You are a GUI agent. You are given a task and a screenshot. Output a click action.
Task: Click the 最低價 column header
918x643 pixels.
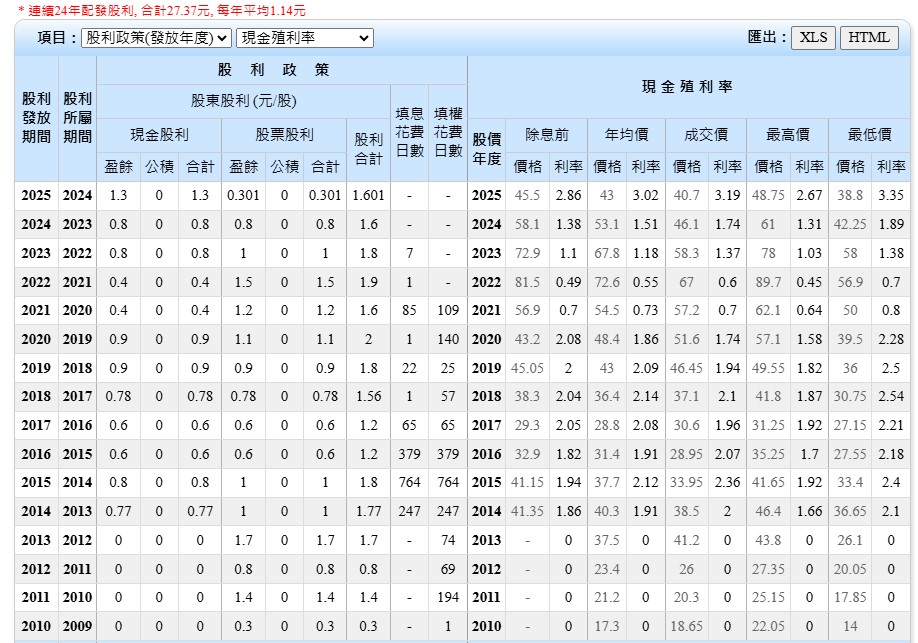[869, 134]
